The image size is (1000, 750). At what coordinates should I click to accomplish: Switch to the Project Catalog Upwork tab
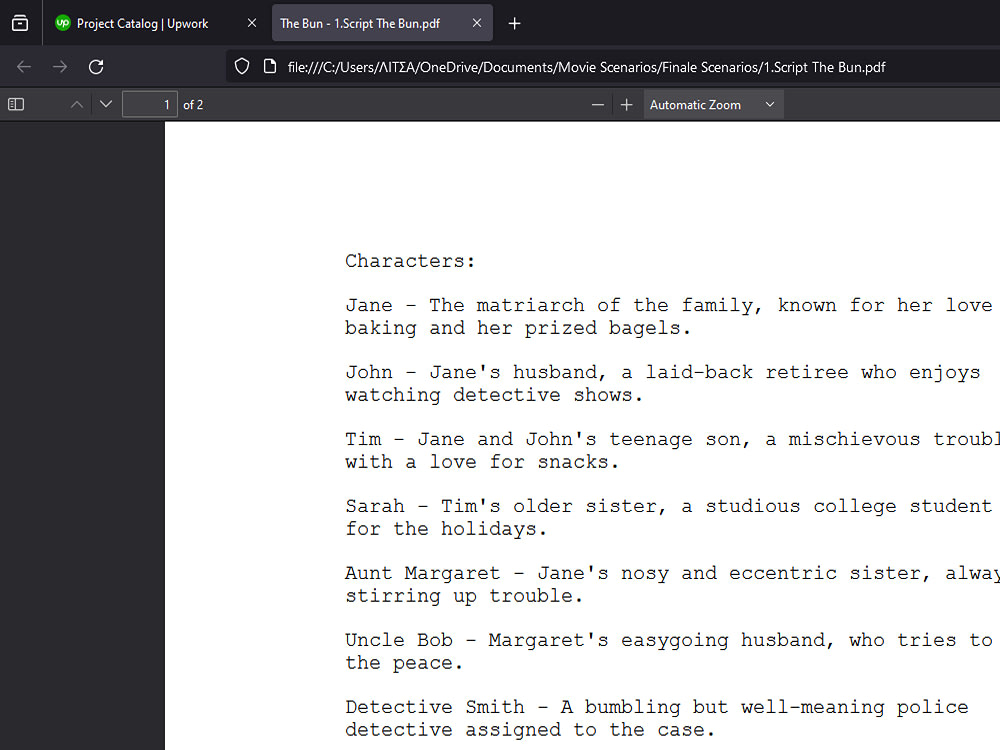click(140, 22)
